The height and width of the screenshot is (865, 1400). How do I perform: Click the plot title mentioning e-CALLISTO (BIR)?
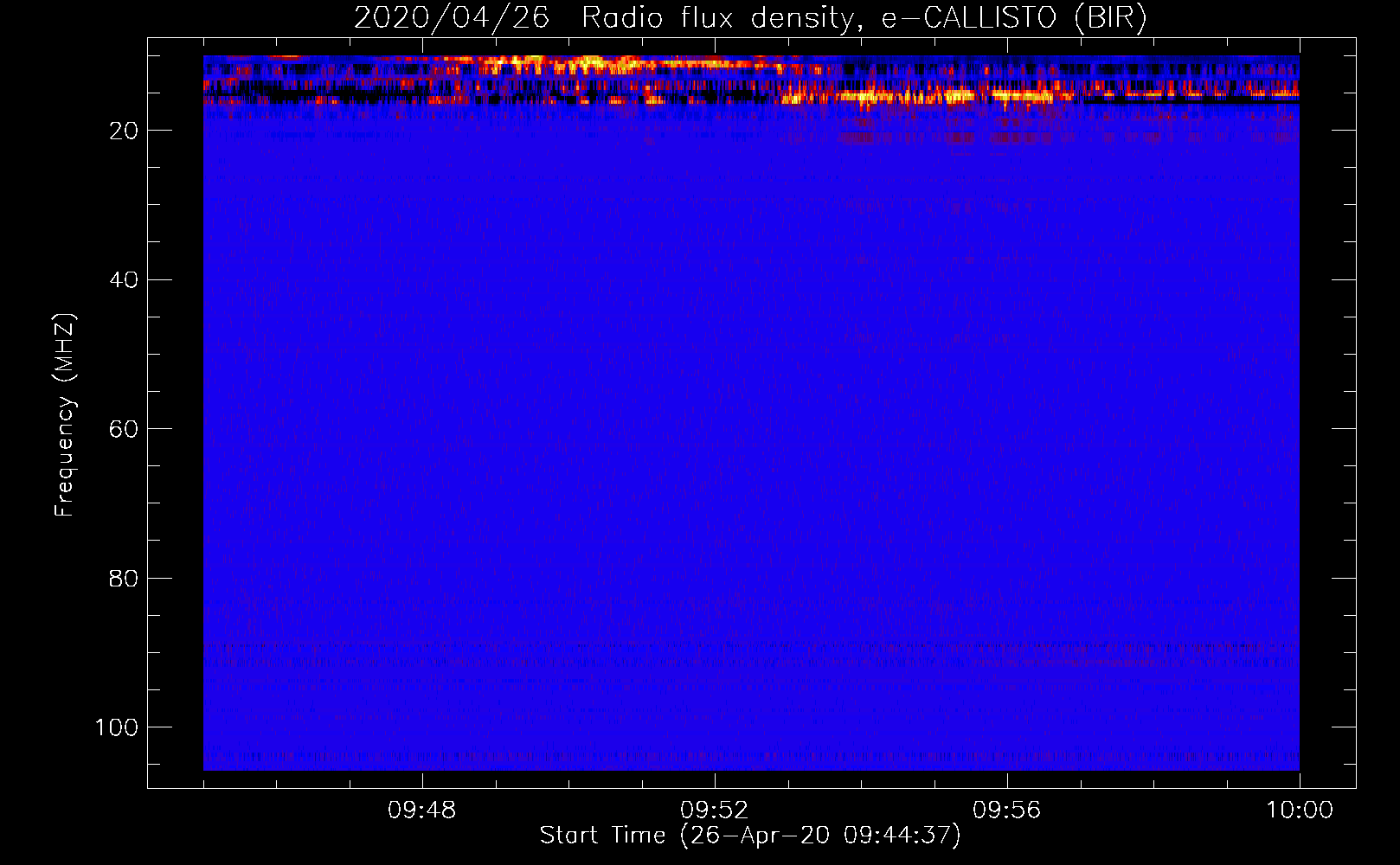(750, 18)
